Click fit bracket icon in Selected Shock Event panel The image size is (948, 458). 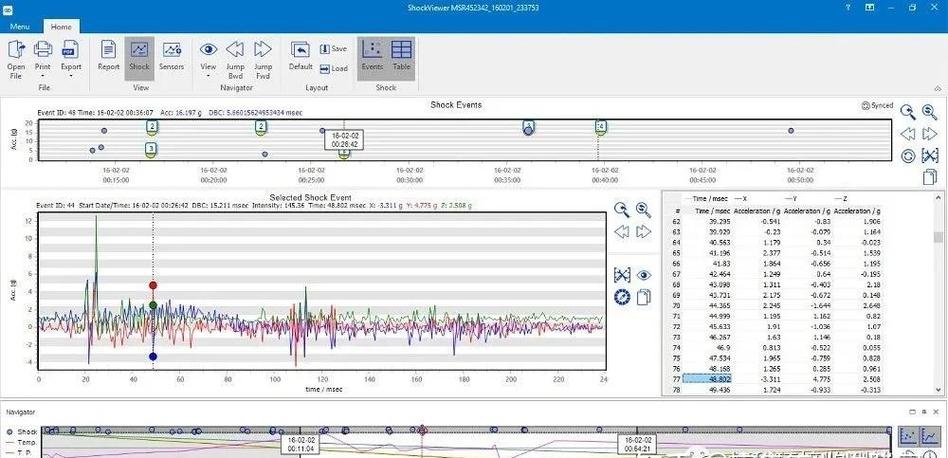click(x=622, y=276)
